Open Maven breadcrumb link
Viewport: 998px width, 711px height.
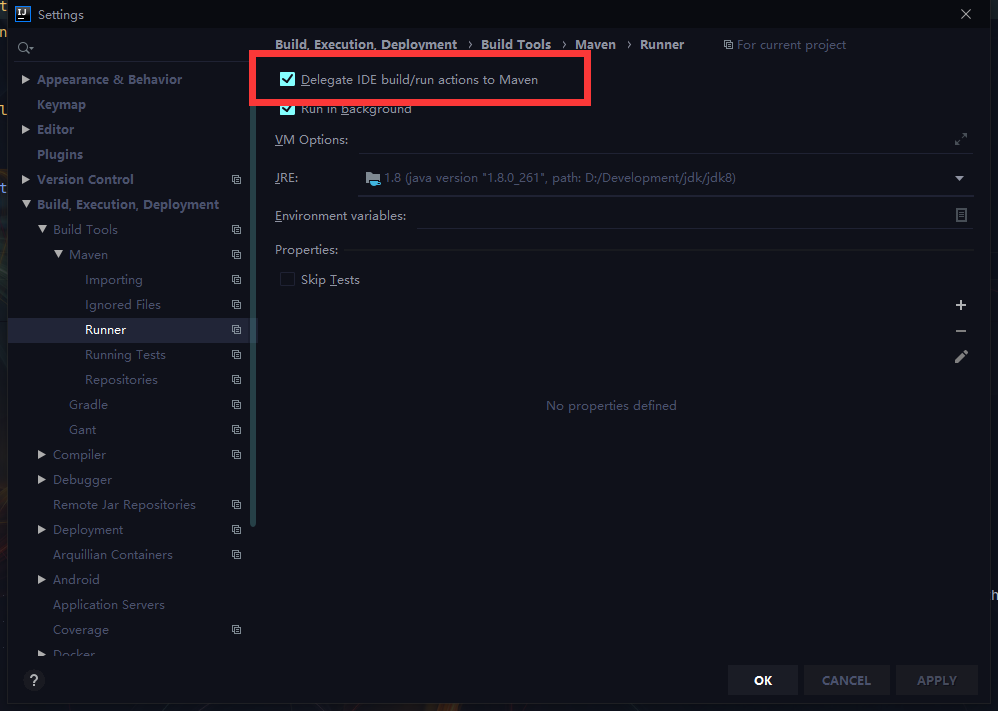click(595, 44)
